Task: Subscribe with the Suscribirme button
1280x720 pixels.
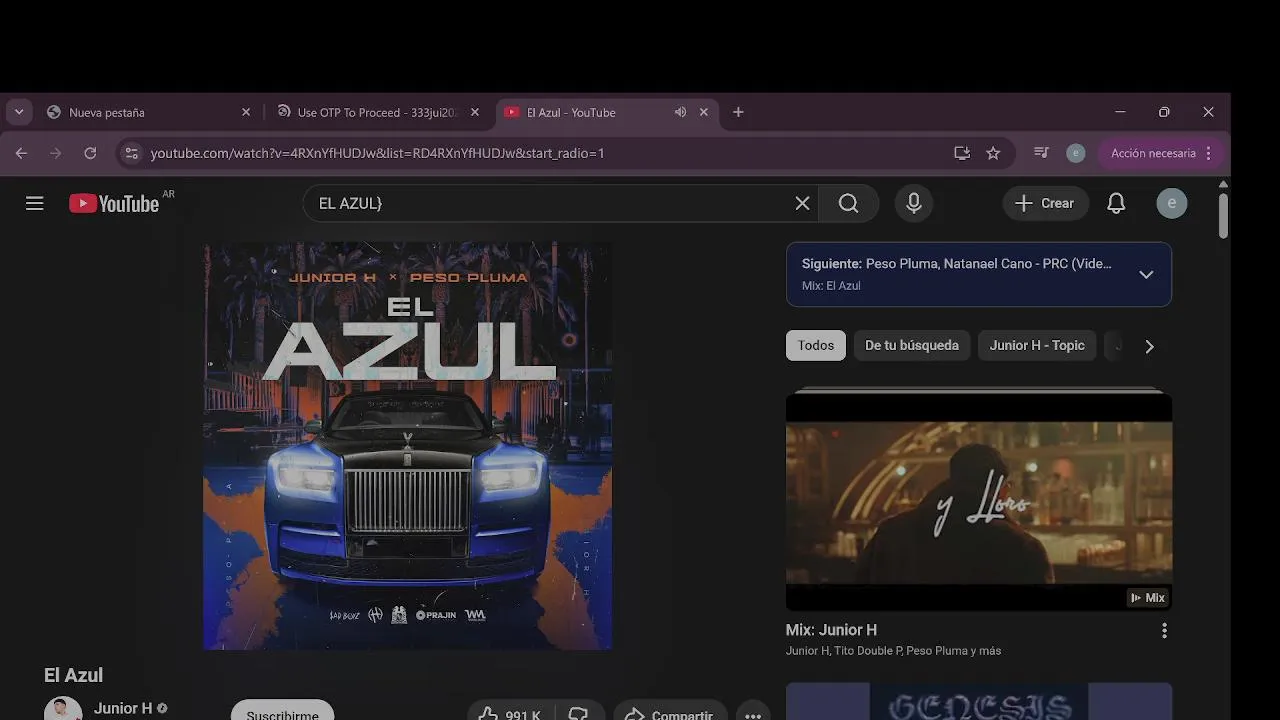Action: click(x=282, y=711)
